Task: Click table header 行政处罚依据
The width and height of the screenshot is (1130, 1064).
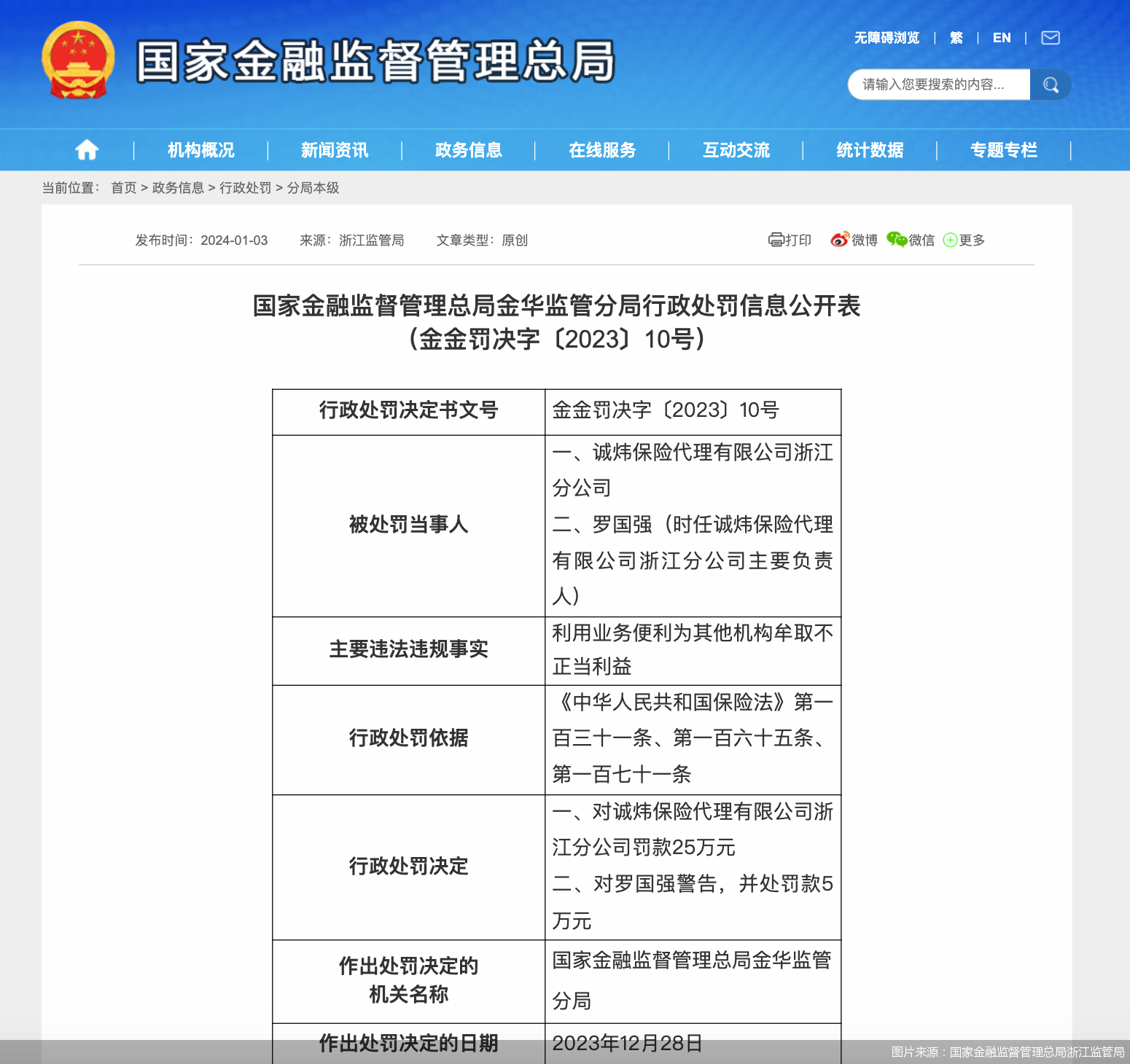Action: click(x=408, y=738)
